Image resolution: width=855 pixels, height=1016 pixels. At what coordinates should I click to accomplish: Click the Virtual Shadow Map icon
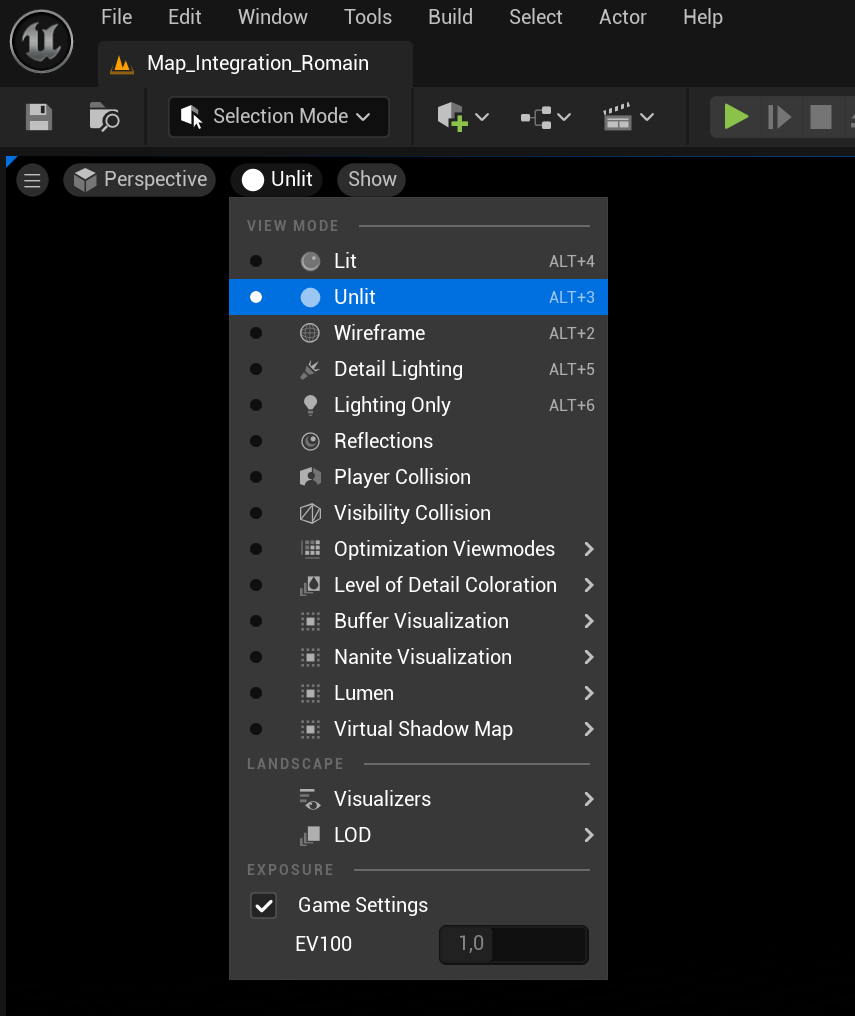(x=310, y=729)
